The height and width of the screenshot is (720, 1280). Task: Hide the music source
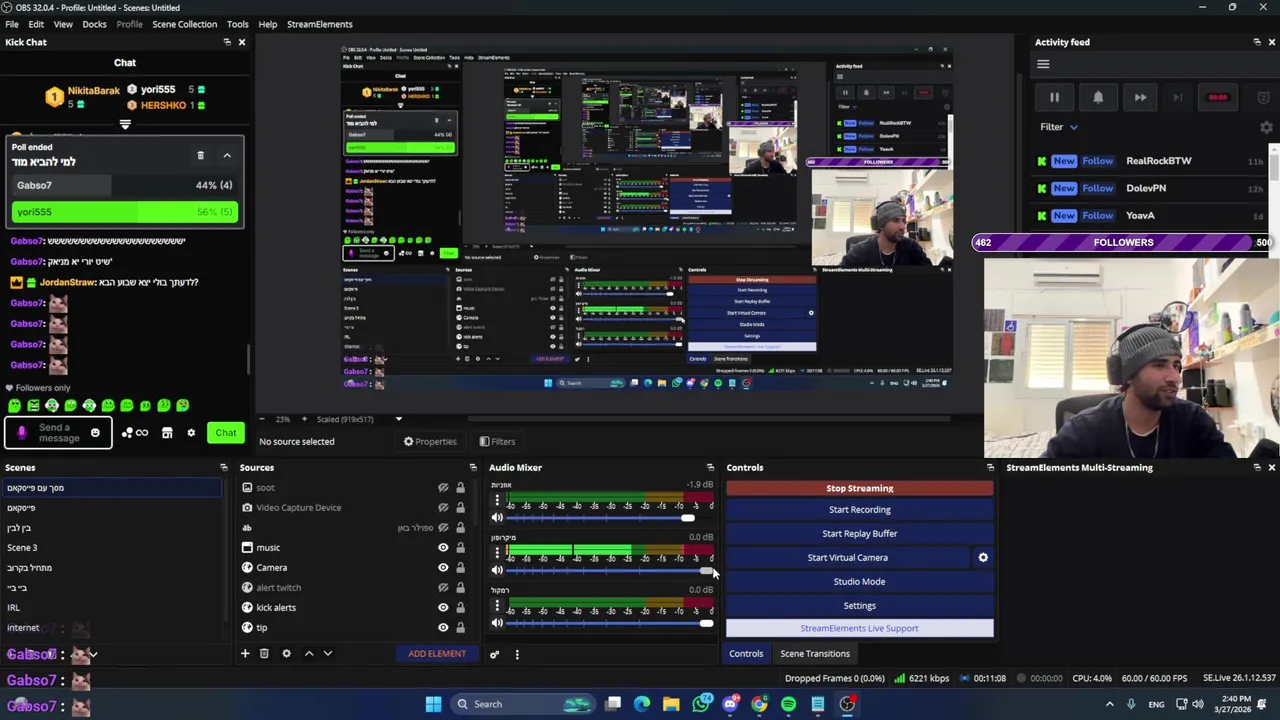pyautogui.click(x=443, y=547)
